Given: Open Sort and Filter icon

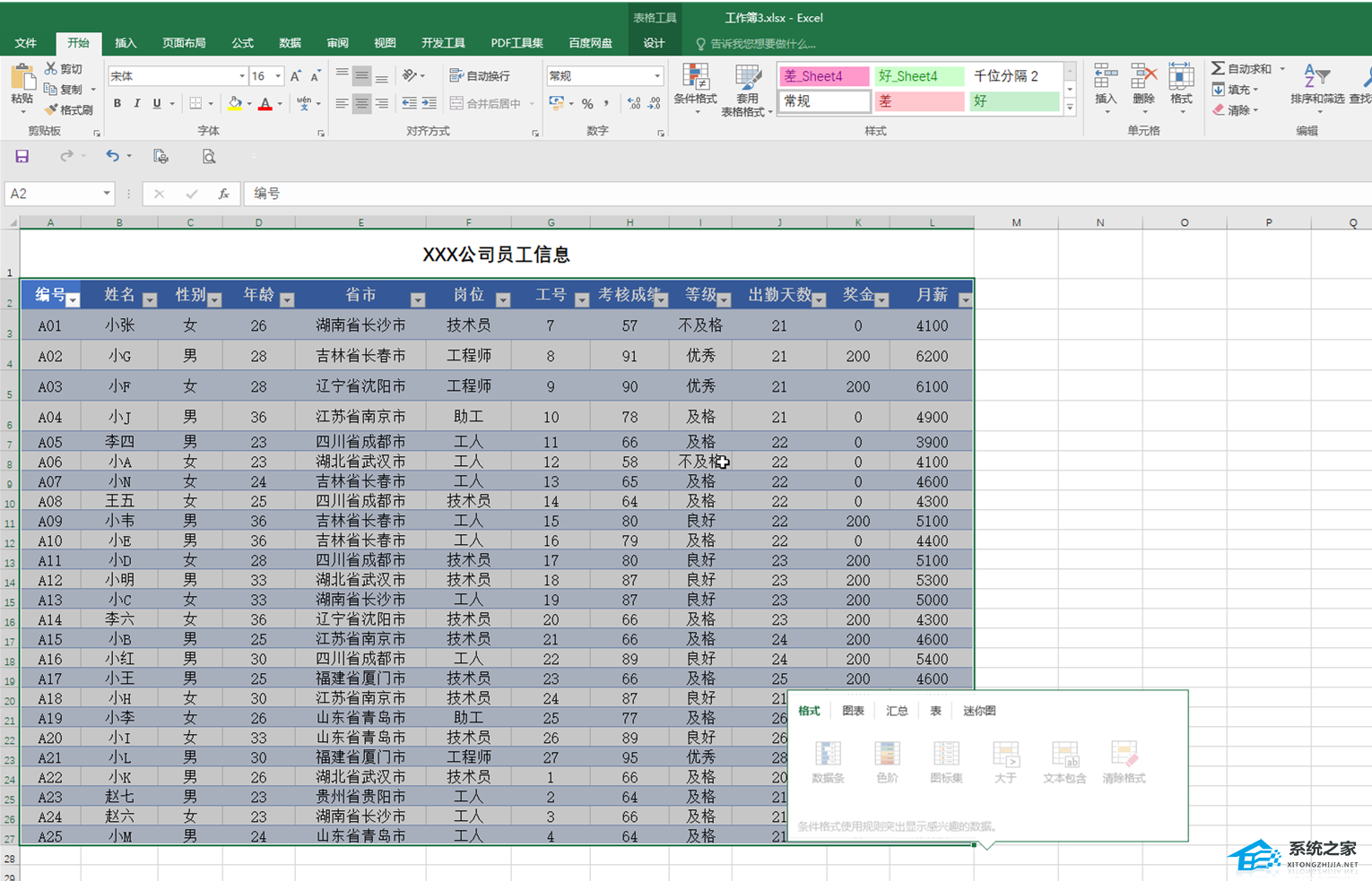Looking at the screenshot, I should click(1316, 81).
